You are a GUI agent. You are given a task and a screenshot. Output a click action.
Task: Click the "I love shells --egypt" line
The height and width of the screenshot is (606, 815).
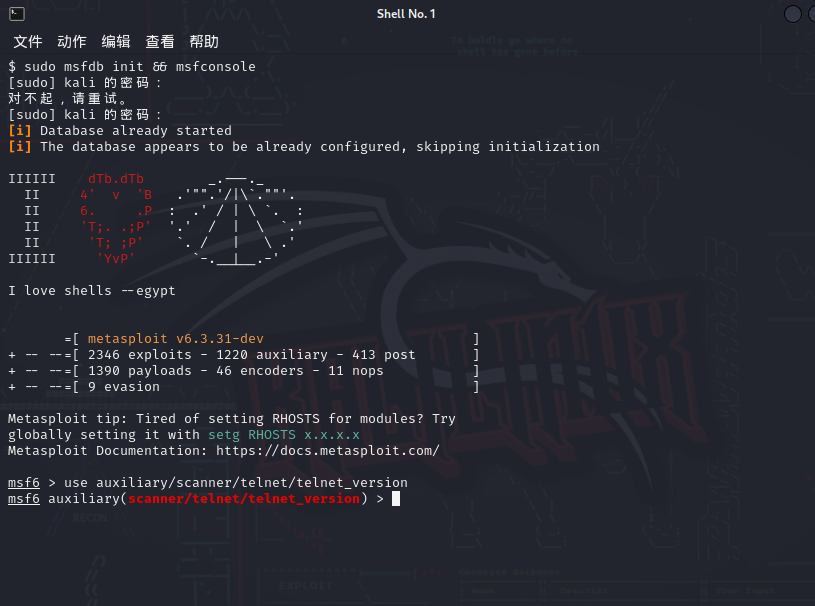tap(92, 291)
